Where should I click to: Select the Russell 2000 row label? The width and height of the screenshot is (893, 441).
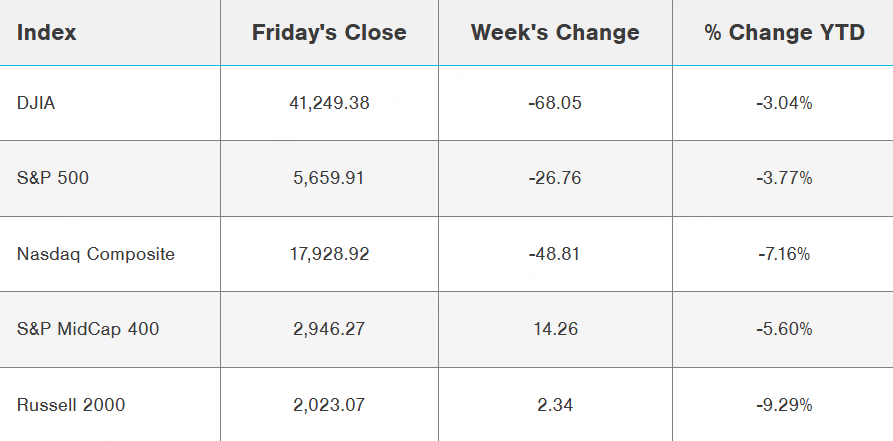click(x=71, y=405)
